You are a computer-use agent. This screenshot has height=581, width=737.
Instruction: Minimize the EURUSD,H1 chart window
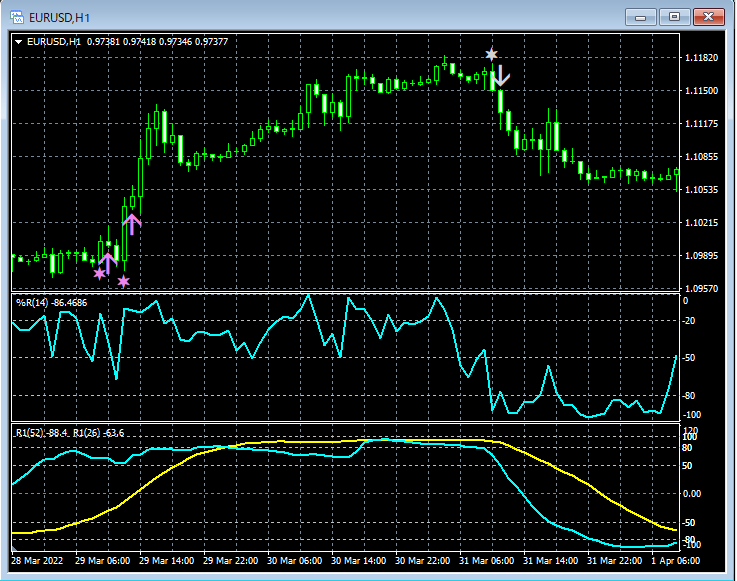click(x=641, y=16)
